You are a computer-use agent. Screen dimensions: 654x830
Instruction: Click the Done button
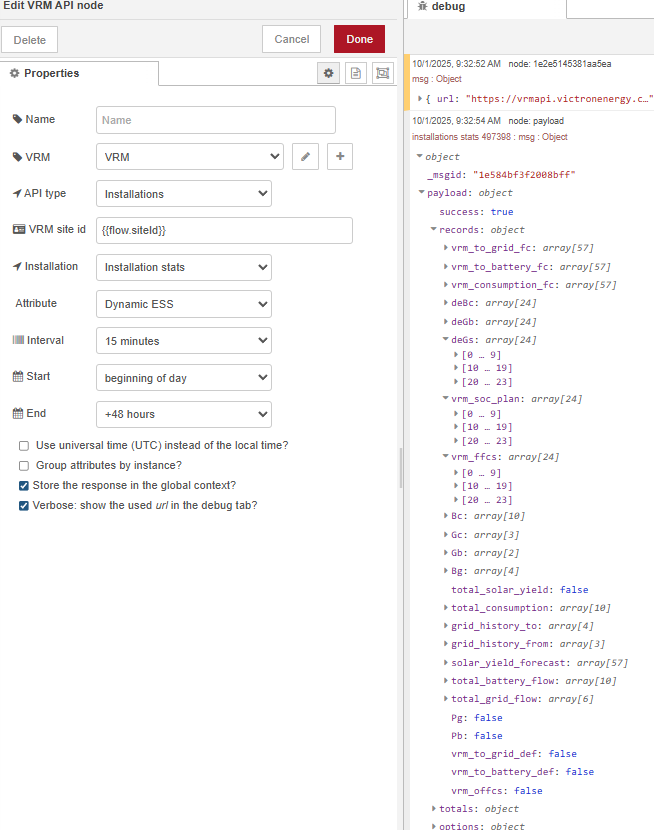pos(359,39)
